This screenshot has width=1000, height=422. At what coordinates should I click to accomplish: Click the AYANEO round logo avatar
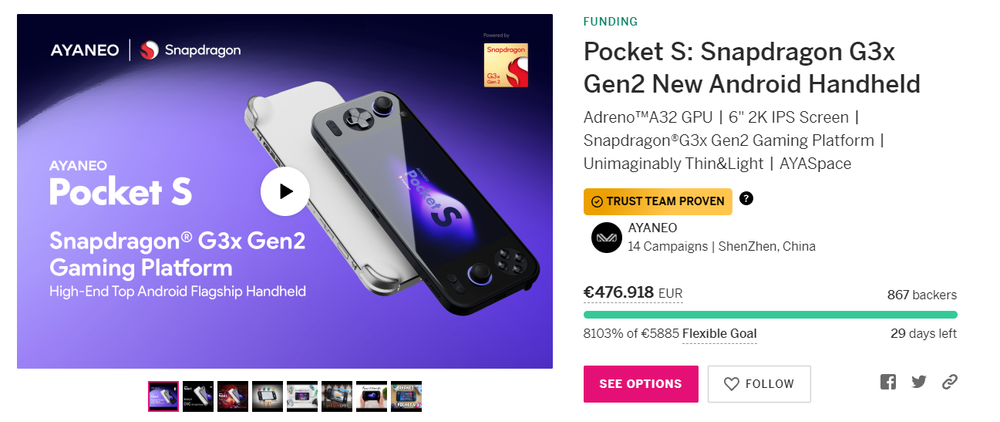[x=606, y=237]
